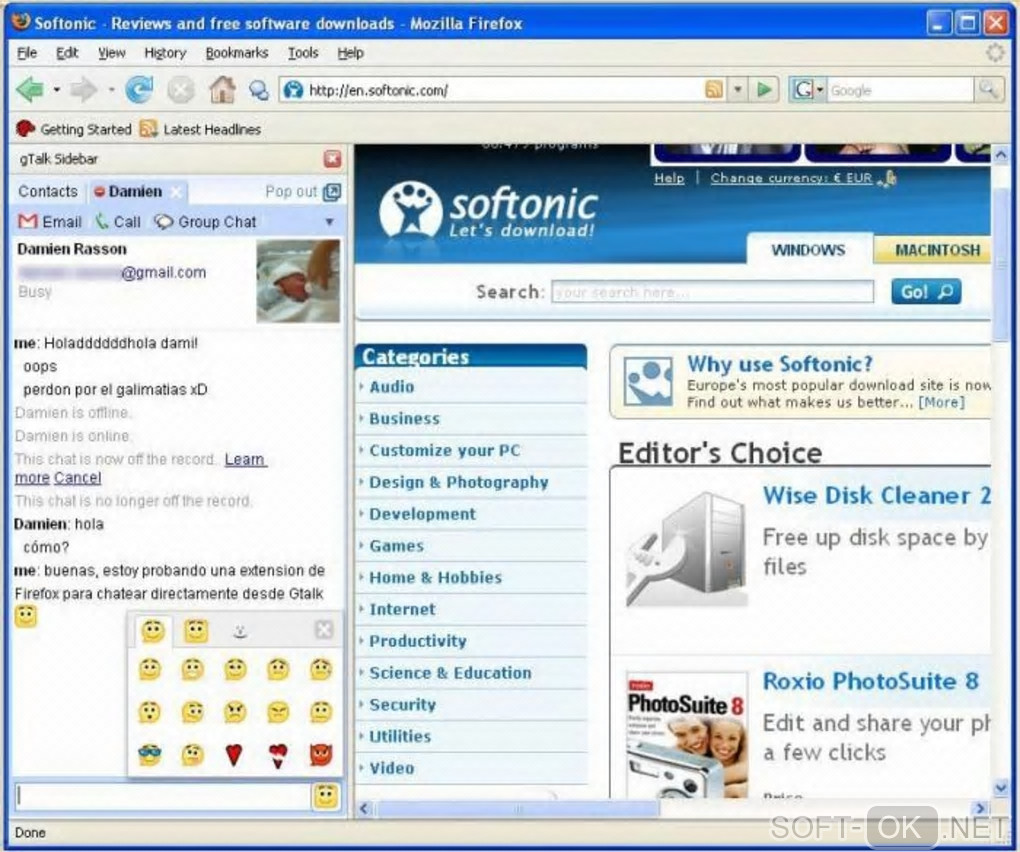This screenshot has width=1020, height=852.
Task: Open Wise Disk Cleaner 2 title link
Action: 876,496
